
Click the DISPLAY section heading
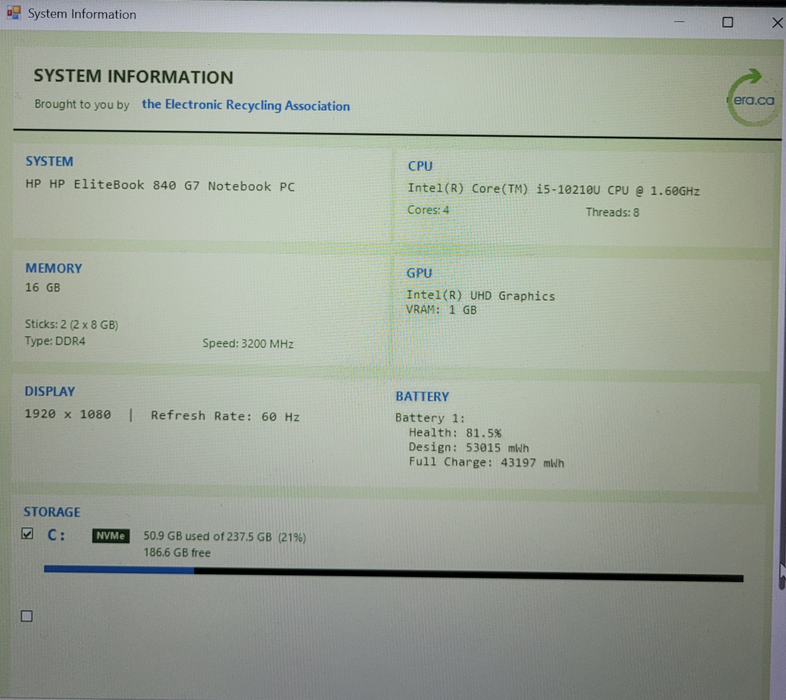click(50, 391)
